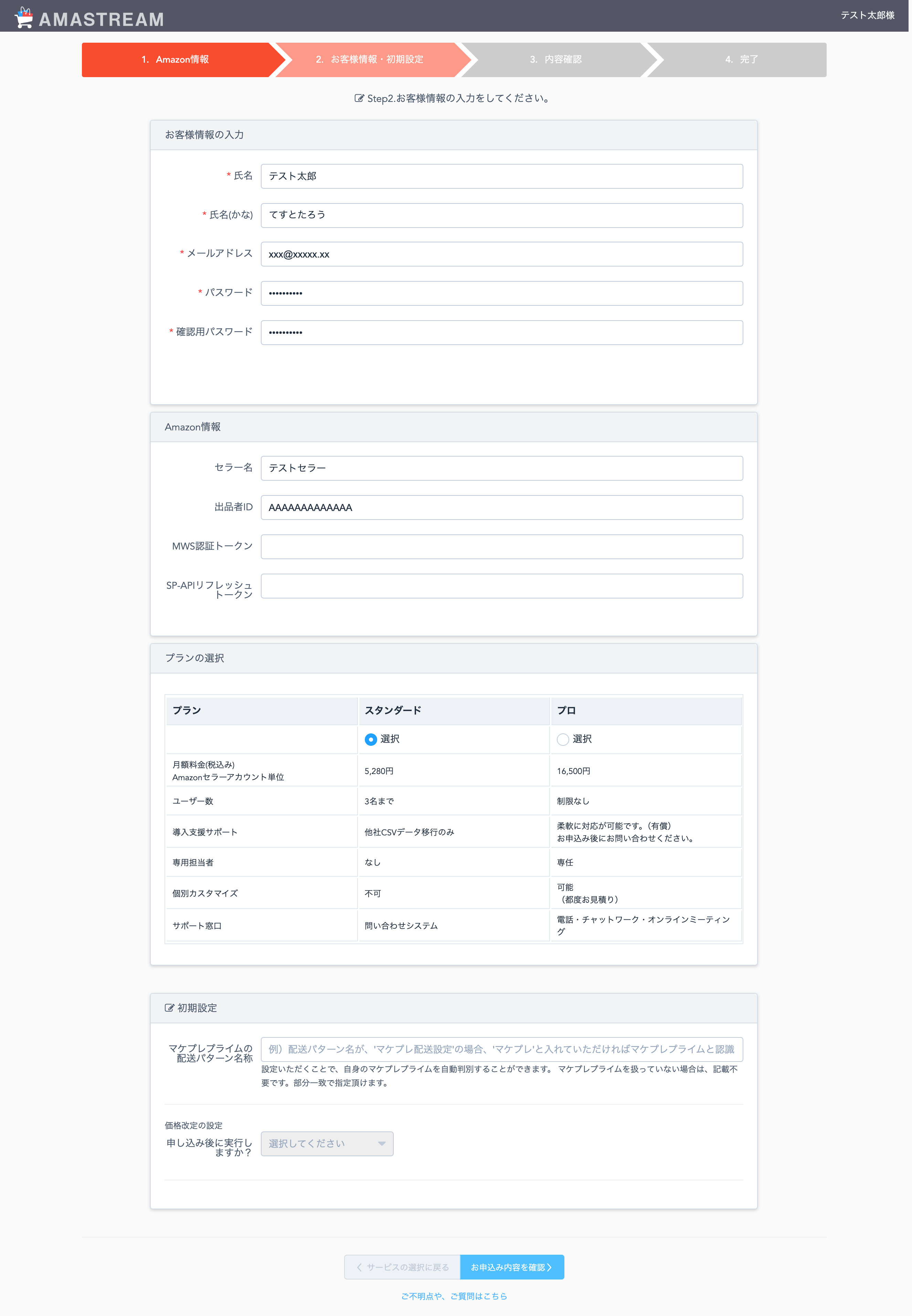Click the テスト太郎様 user name in header

coord(867,15)
